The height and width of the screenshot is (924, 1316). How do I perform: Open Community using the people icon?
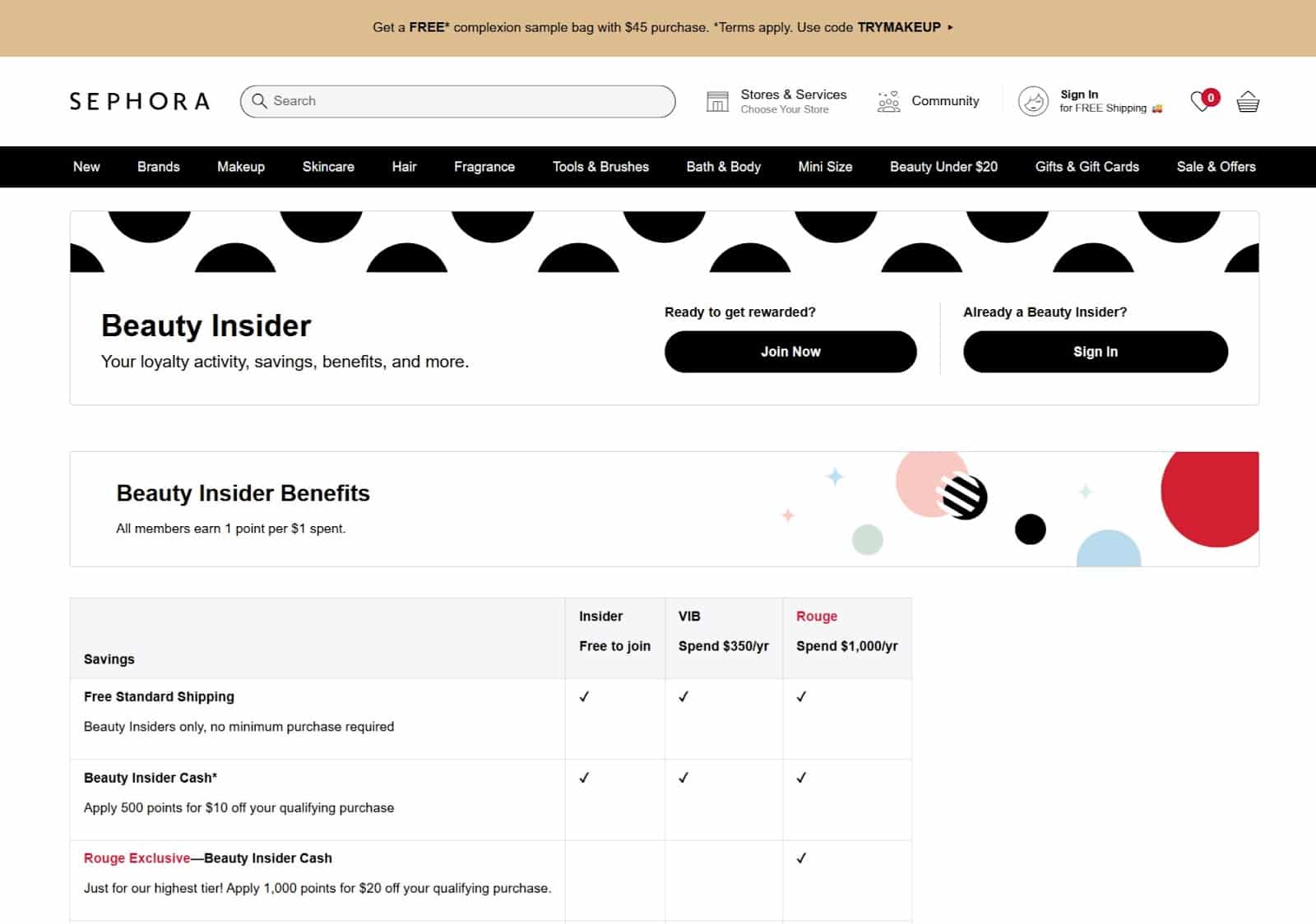click(x=887, y=100)
